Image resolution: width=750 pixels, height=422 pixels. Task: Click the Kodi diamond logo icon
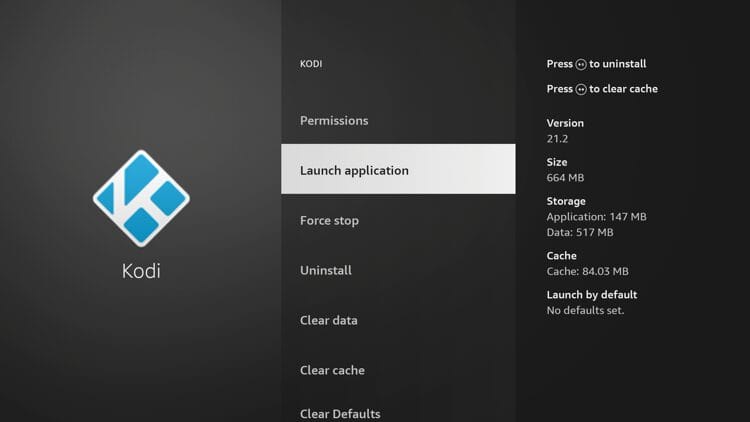click(141, 198)
